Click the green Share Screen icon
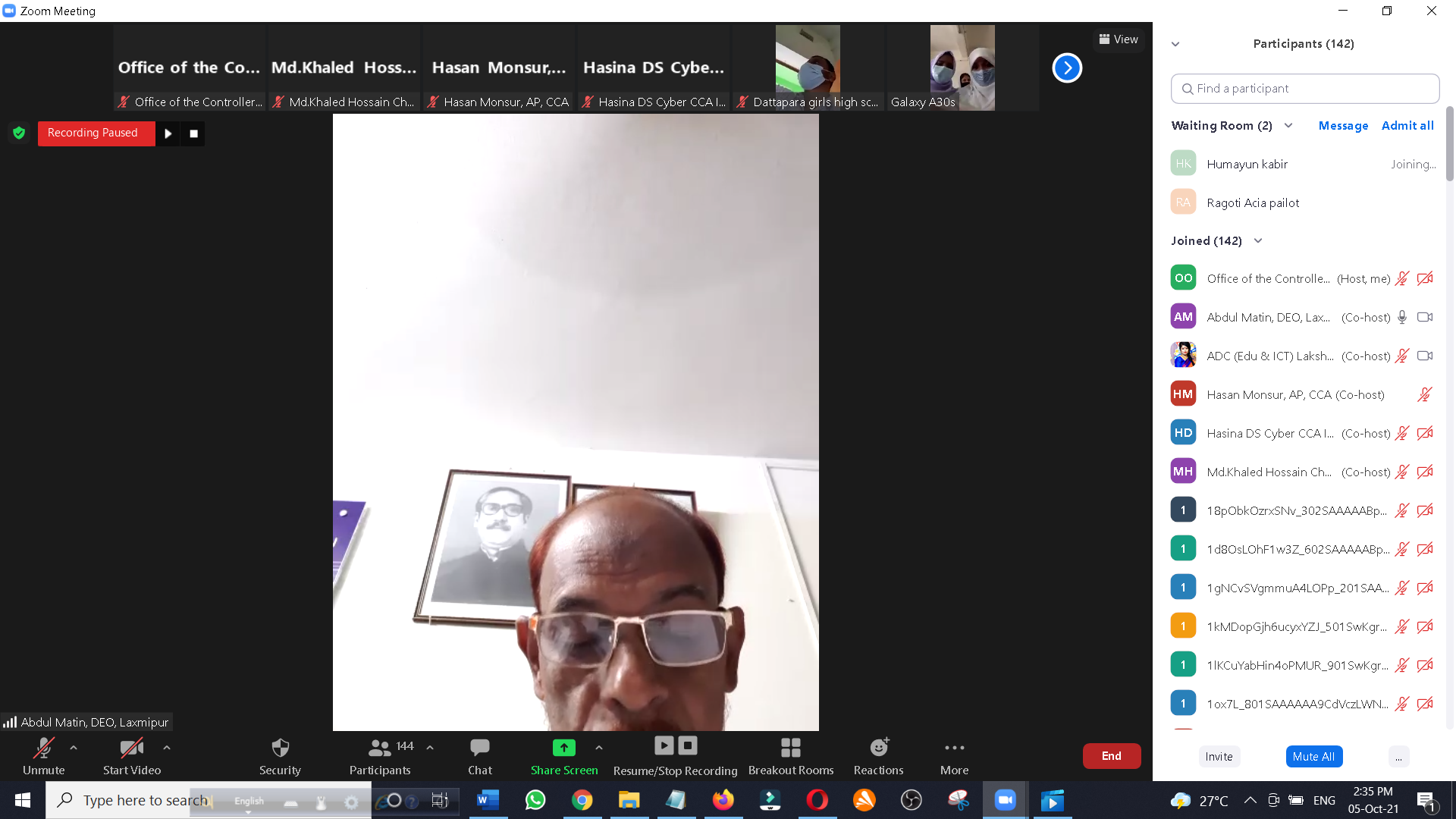Viewport: 1456px width, 819px height. (x=563, y=748)
